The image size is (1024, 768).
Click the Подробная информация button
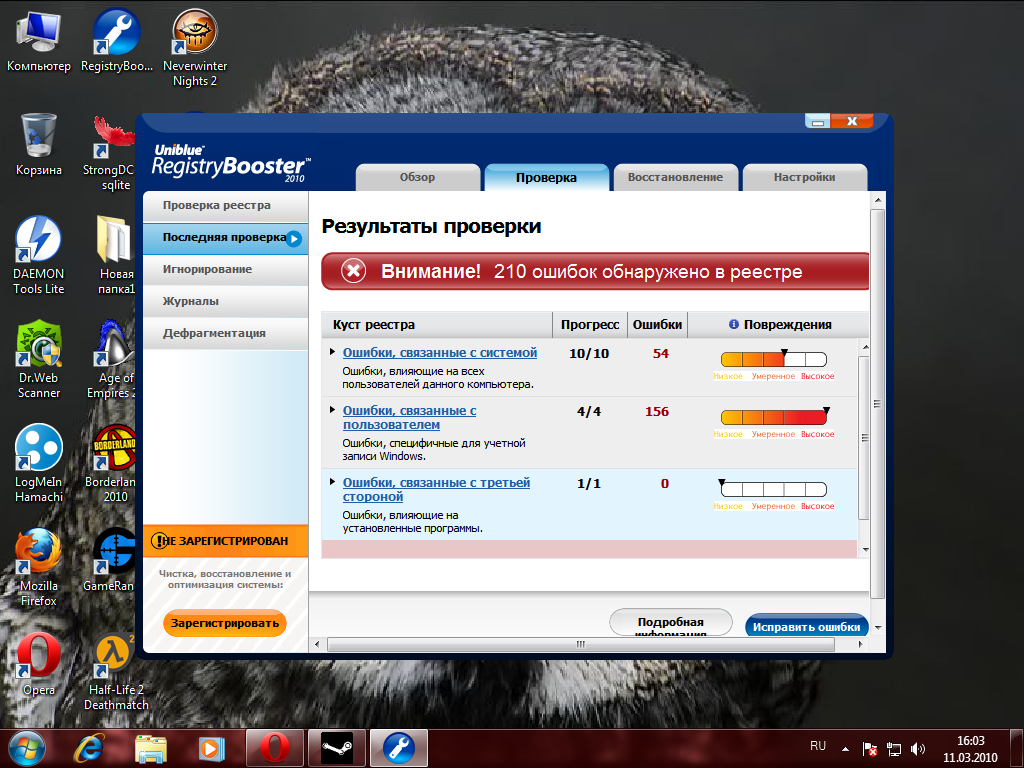(671, 623)
